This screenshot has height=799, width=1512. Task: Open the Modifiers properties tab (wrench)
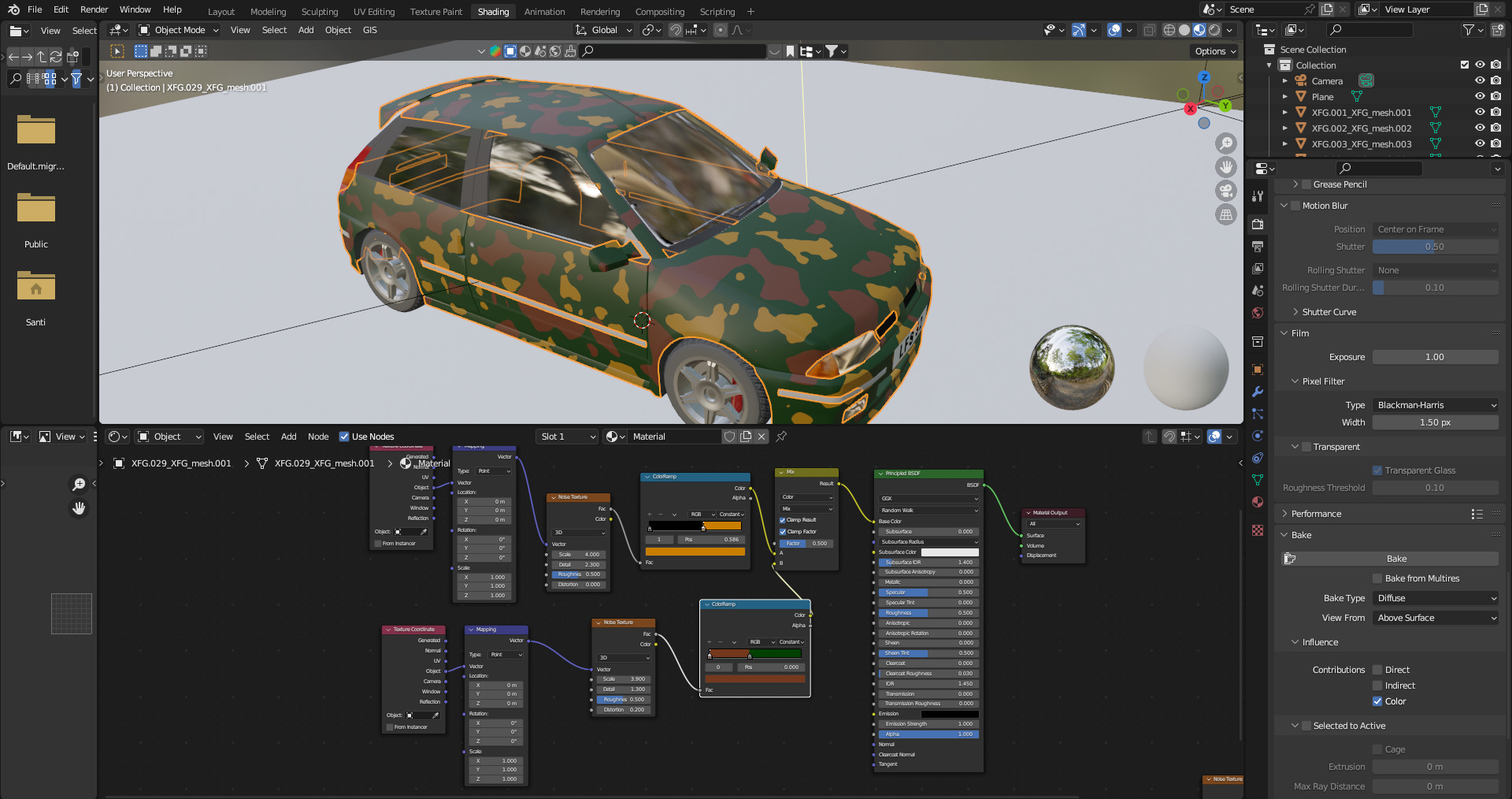click(1258, 392)
